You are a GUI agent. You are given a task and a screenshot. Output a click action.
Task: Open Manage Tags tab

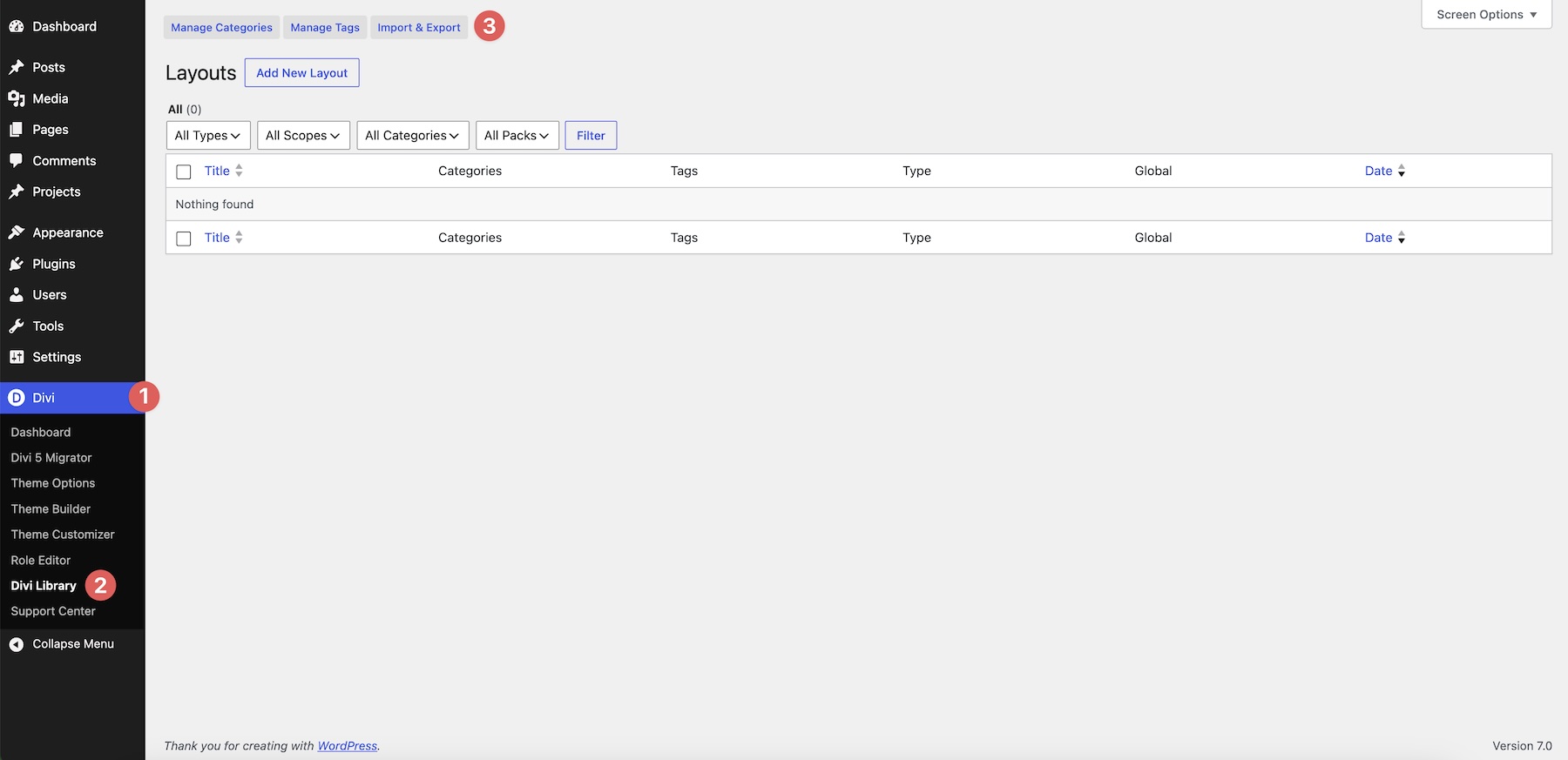coord(325,27)
